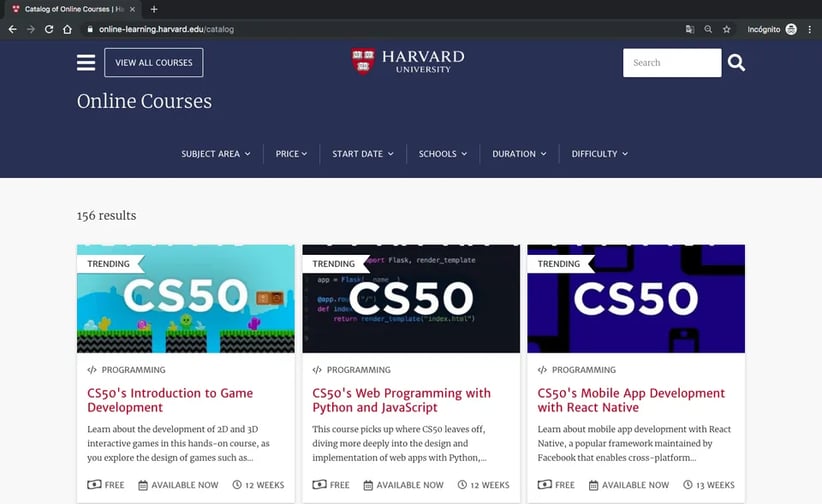Click PROGRAMMING label on Game Development card
Image resolution: width=822 pixels, height=504 pixels.
(x=134, y=370)
